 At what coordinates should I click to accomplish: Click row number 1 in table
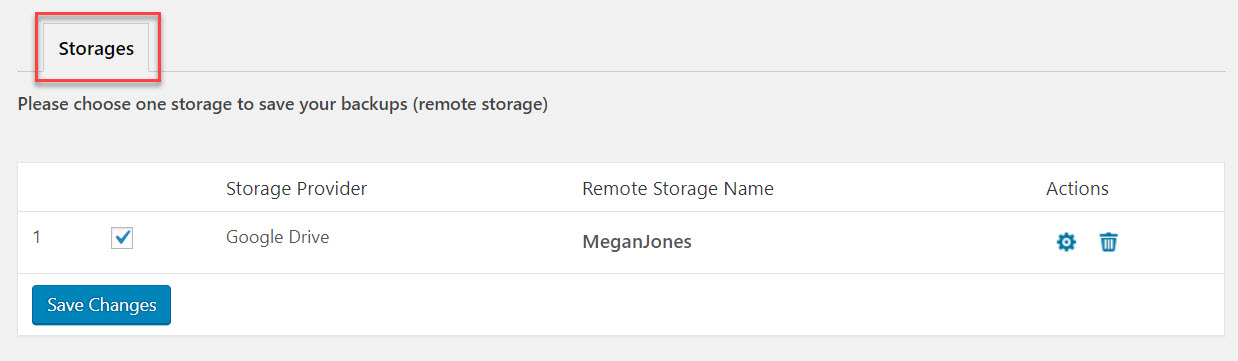pos(37,237)
